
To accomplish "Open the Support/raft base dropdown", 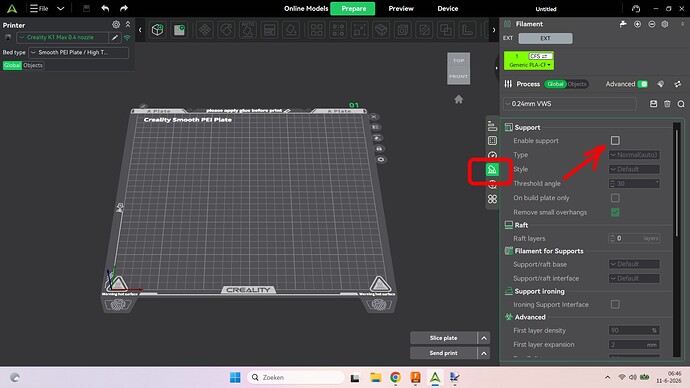I will (x=634, y=264).
